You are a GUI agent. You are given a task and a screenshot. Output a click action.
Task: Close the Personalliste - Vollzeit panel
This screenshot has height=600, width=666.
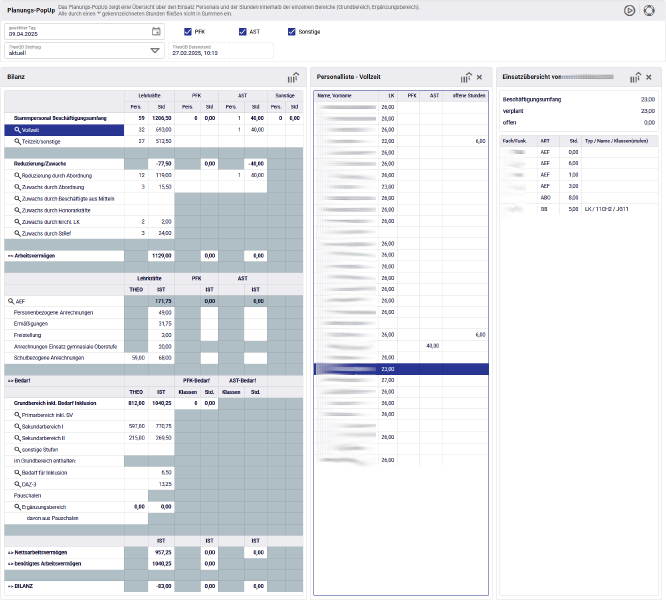(480, 77)
